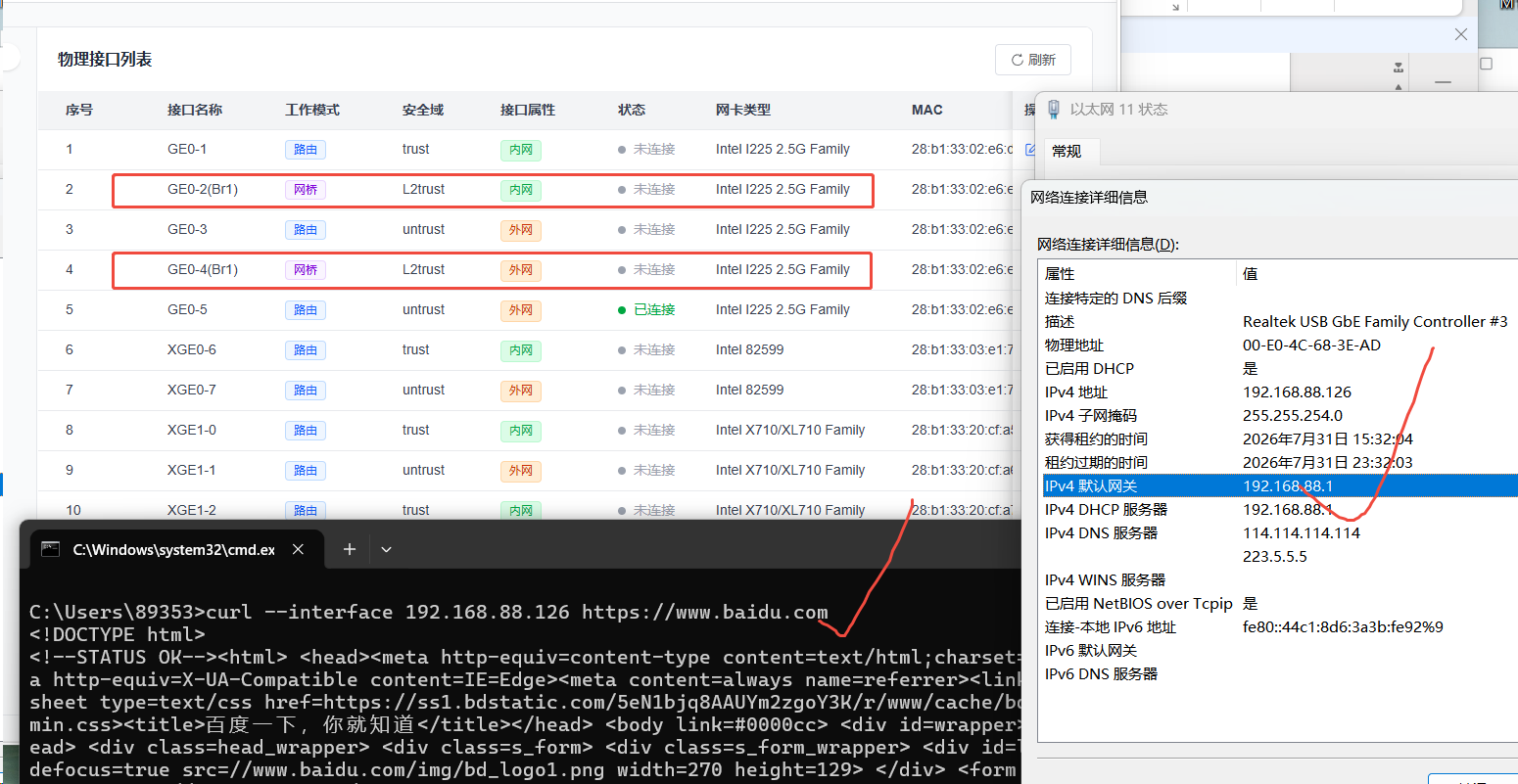Switch to the 常规 tab
The image size is (1518, 784).
pos(1067,151)
